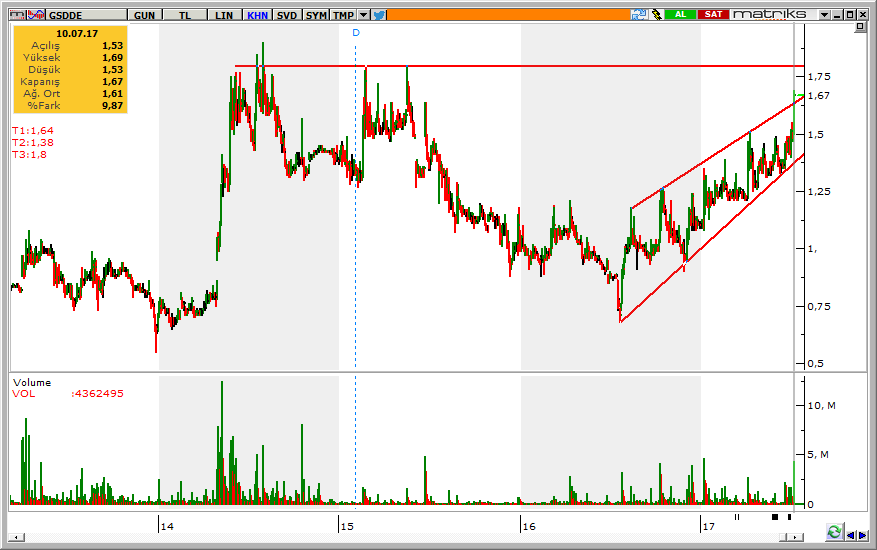Click the Kapanış 1,67 row
The image size is (877, 550).
pos(70,82)
